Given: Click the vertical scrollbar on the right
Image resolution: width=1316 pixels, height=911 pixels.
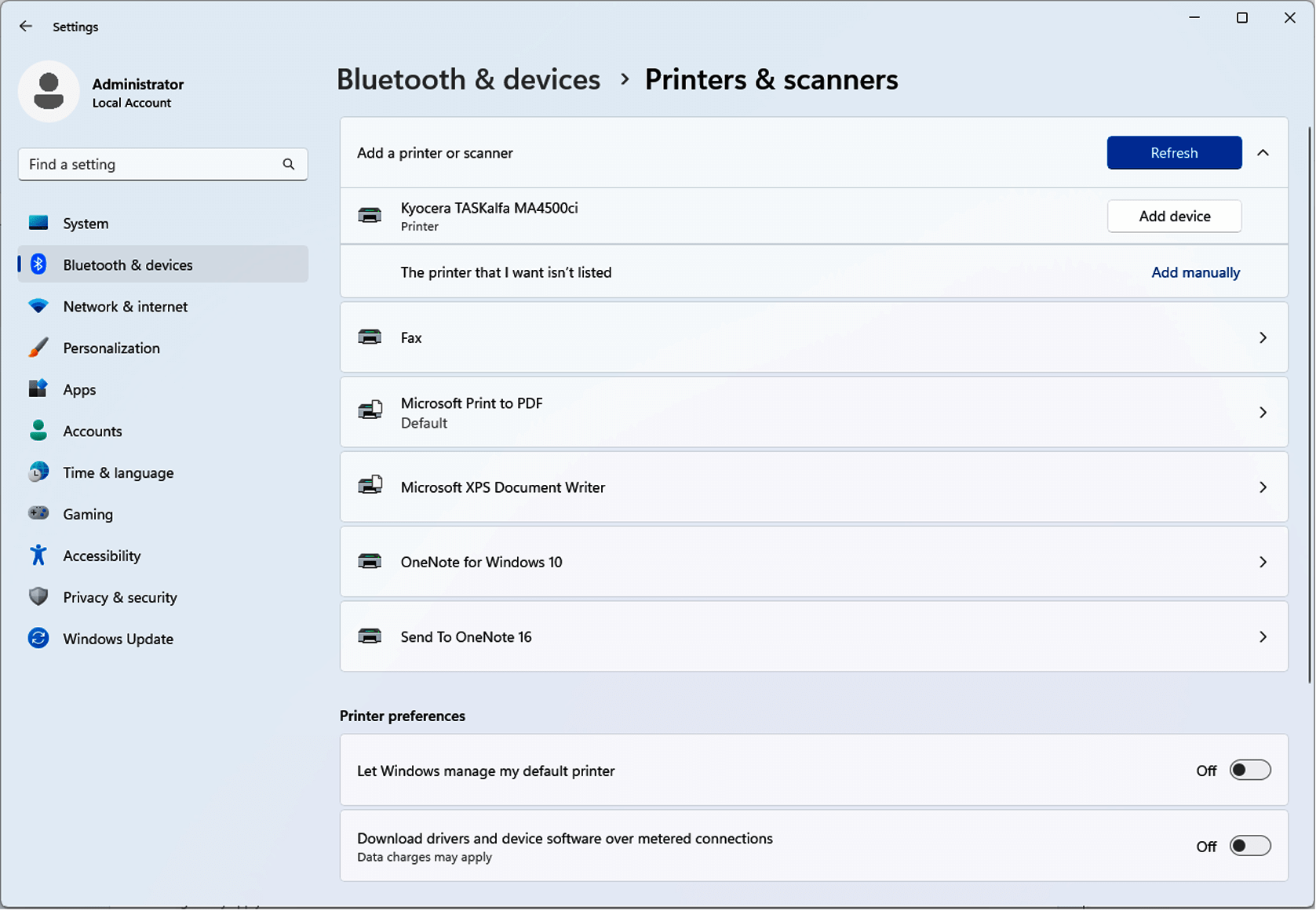Looking at the screenshot, I should (x=1309, y=405).
